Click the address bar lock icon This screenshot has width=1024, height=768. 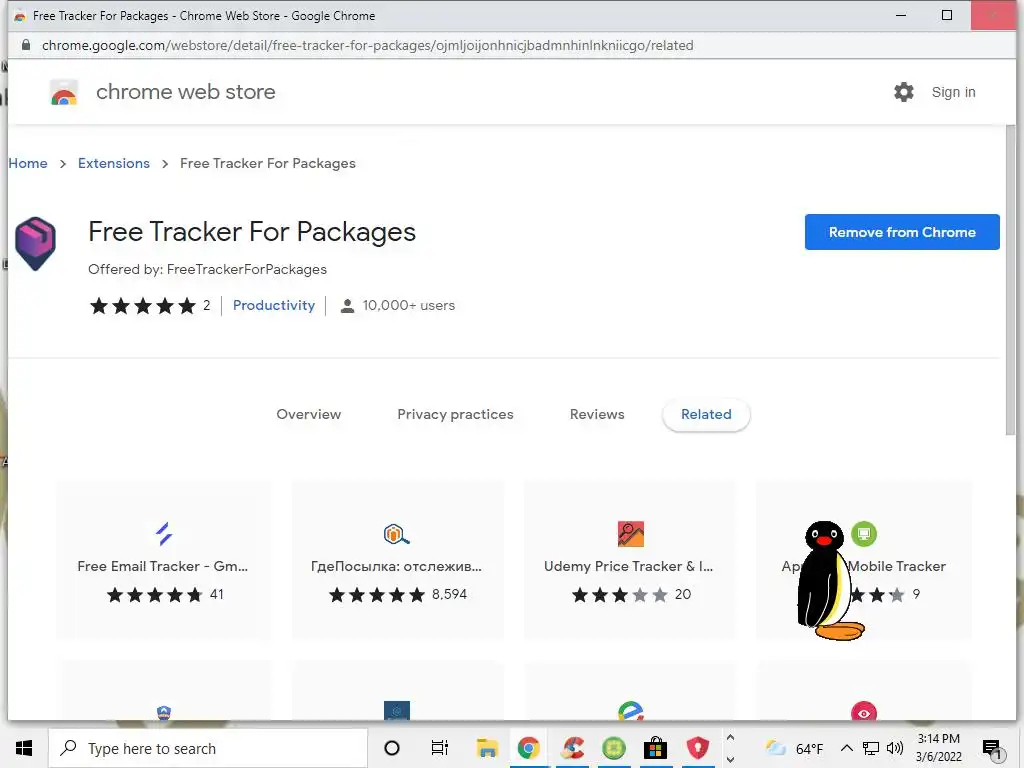point(25,45)
